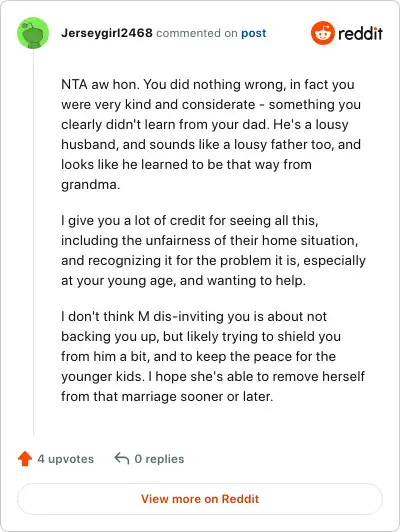The height and width of the screenshot is (532, 400).
Task: Click the reply arrow icon
Action: [122, 458]
